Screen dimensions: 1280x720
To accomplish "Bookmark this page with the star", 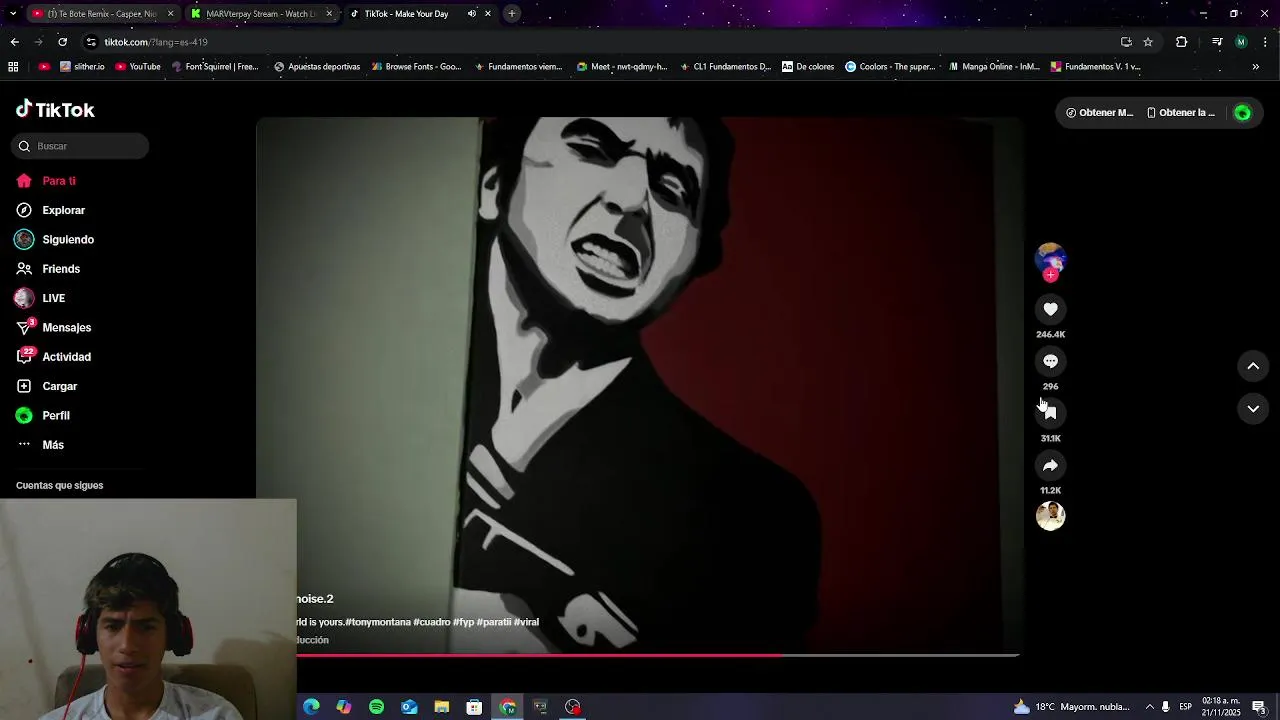I will [x=1148, y=42].
